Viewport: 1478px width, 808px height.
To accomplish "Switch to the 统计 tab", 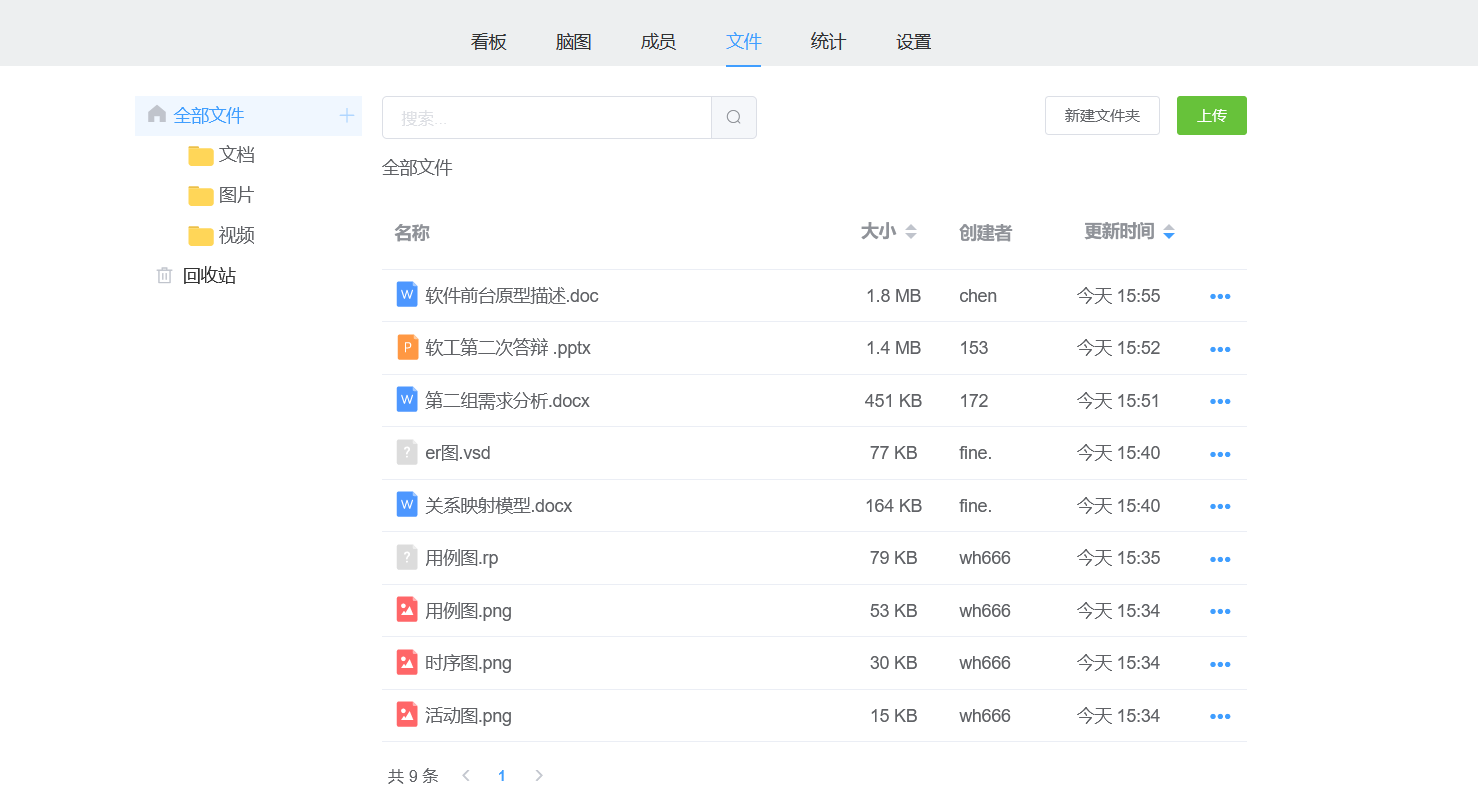I will click(828, 42).
